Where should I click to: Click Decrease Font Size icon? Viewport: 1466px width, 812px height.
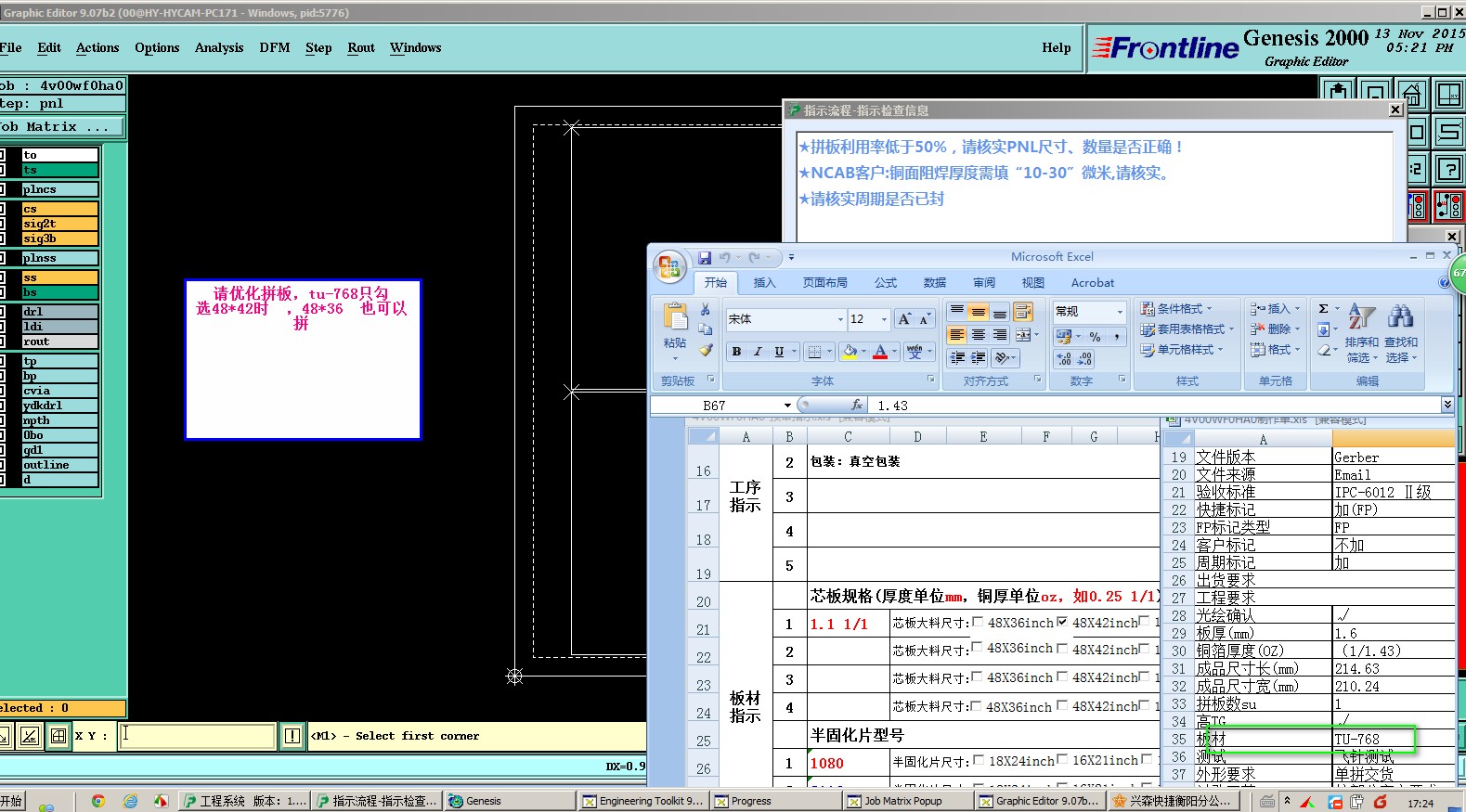pos(925,319)
